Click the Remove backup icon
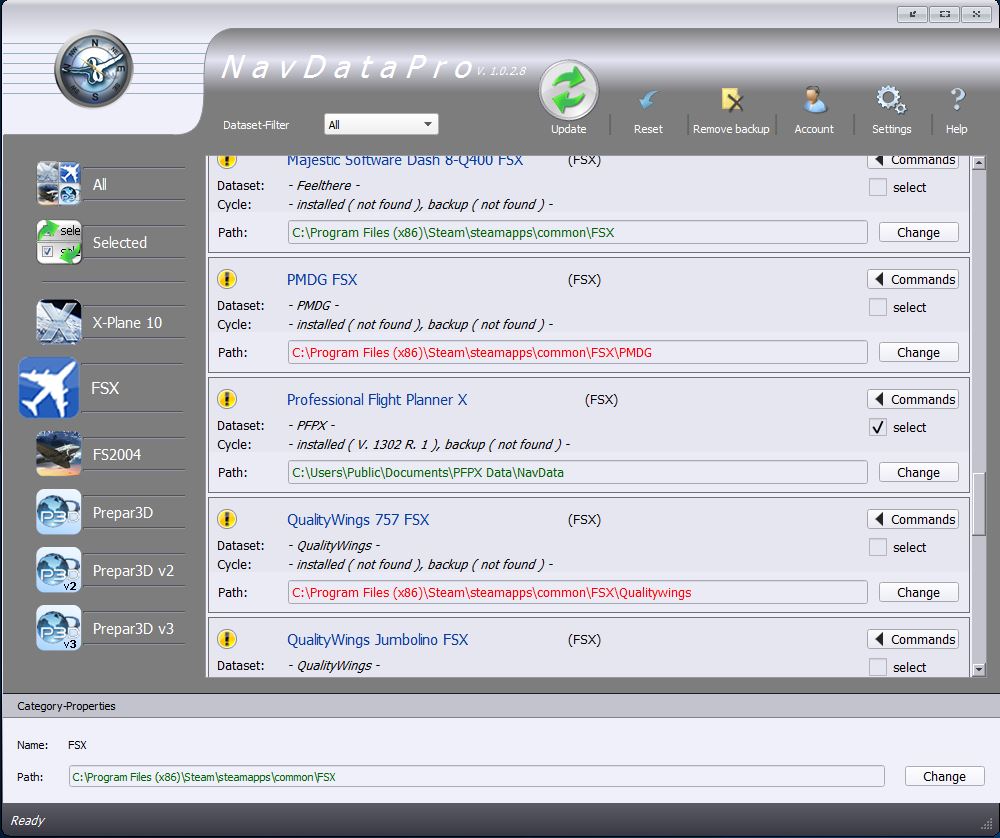This screenshot has height=838, width=1000. click(x=732, y=100)
